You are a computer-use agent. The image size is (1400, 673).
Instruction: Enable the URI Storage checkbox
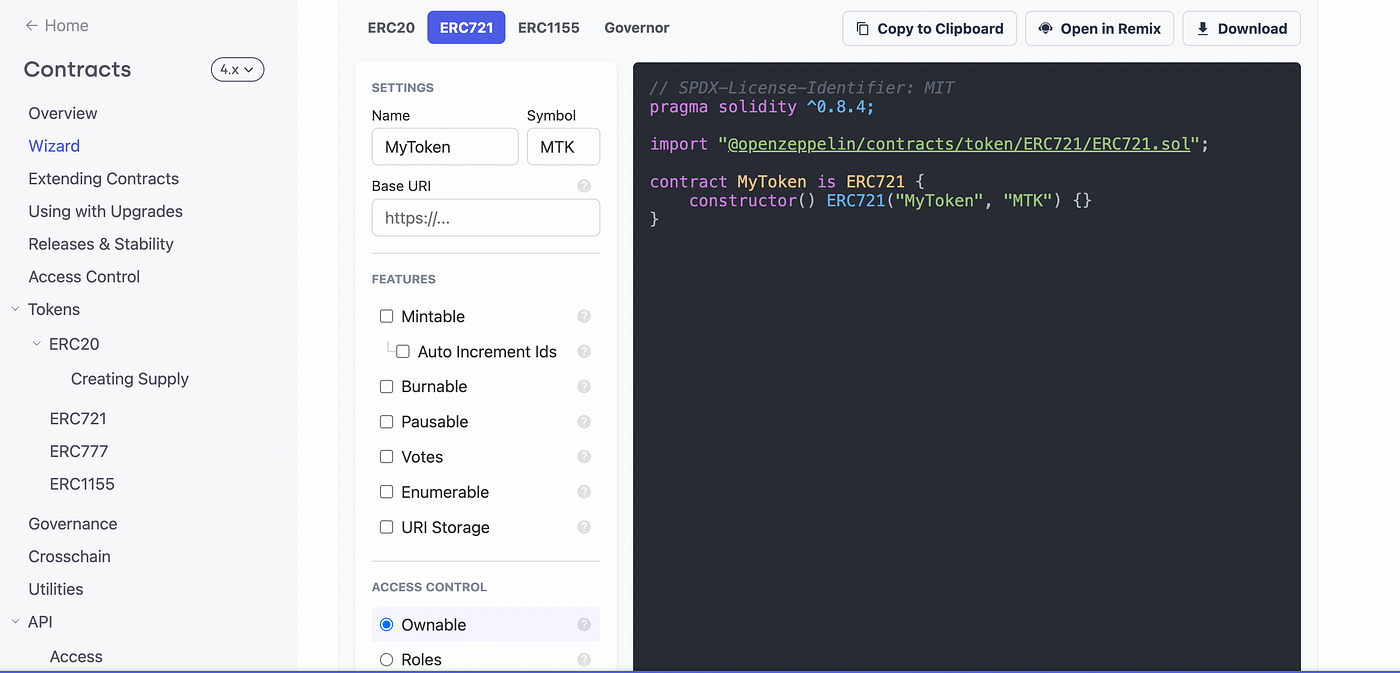click(386, 527)
